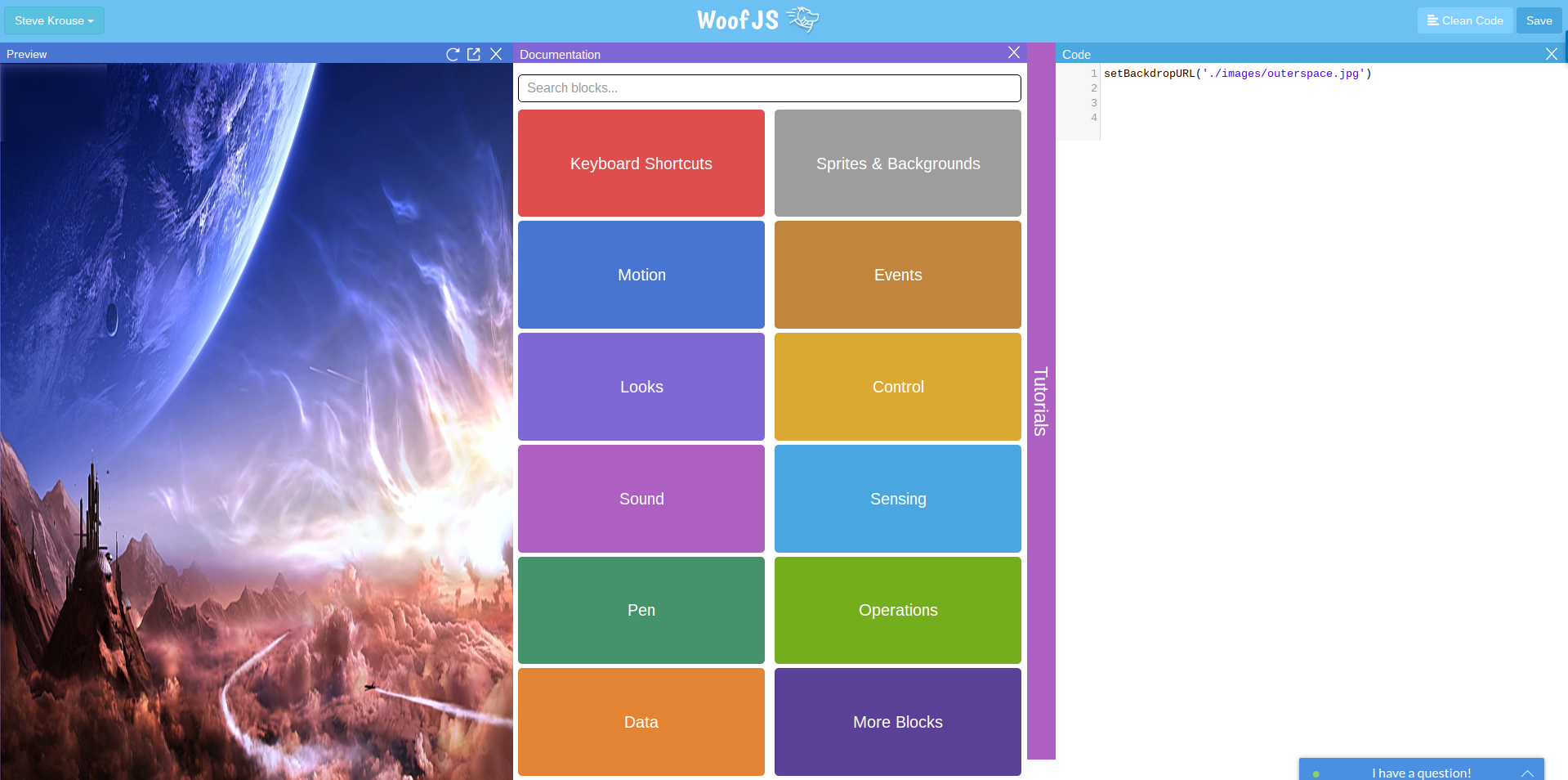Click code line 1 setBackdropURL
1568x780 pixels.
(1237, 74)
